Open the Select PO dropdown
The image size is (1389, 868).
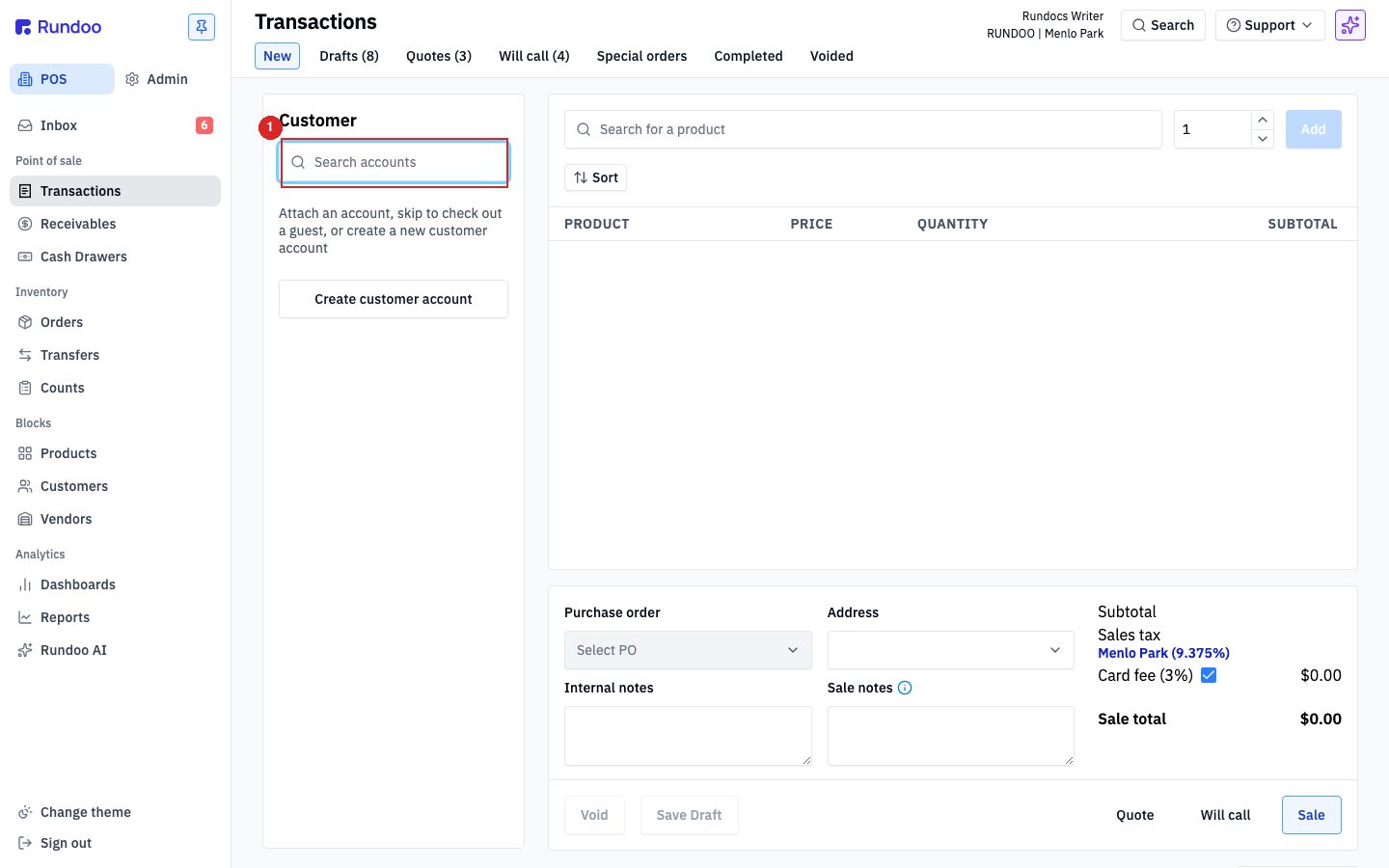(688, 650)
